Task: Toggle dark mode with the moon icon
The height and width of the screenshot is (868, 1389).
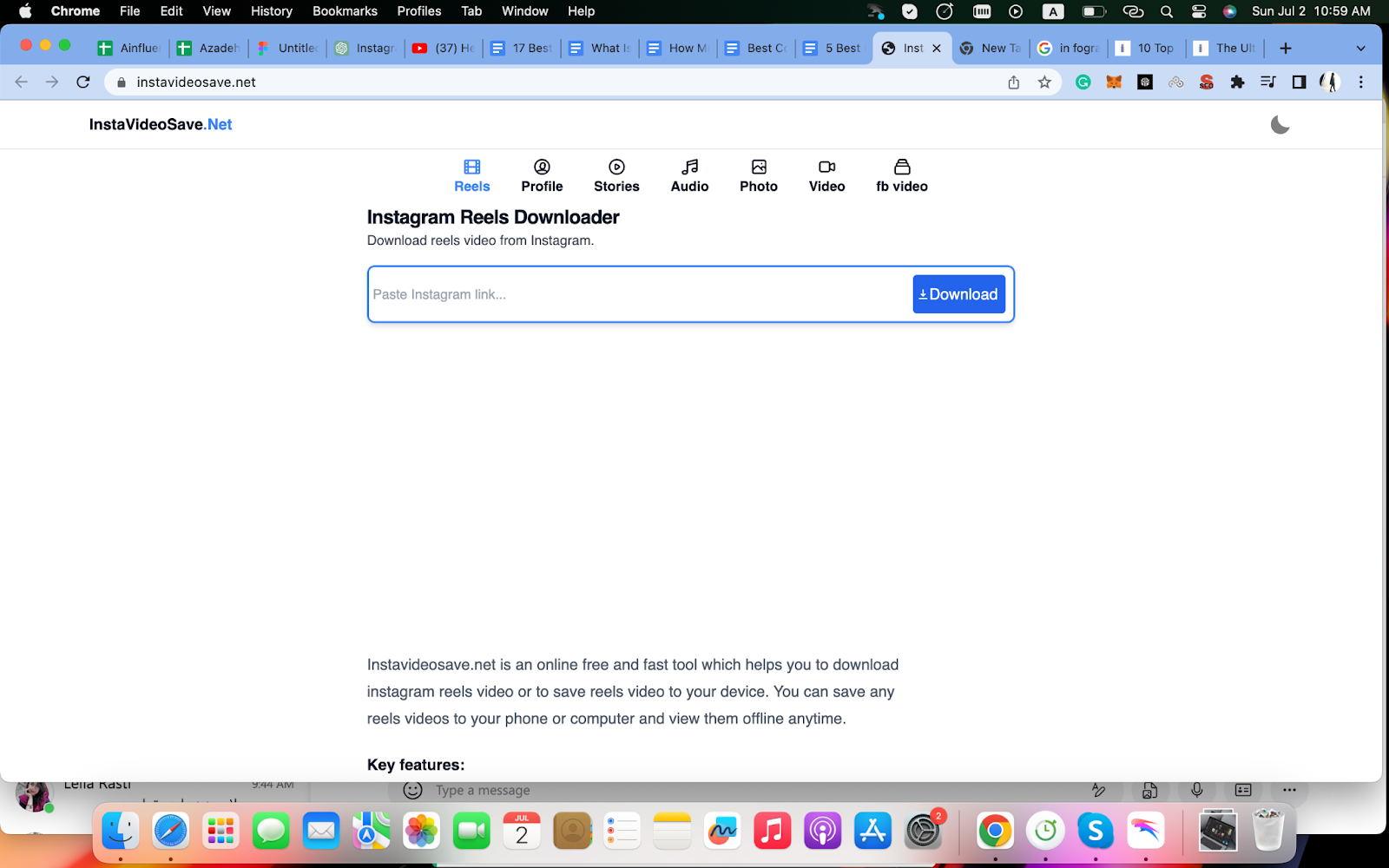Action: coord(1280,125)
